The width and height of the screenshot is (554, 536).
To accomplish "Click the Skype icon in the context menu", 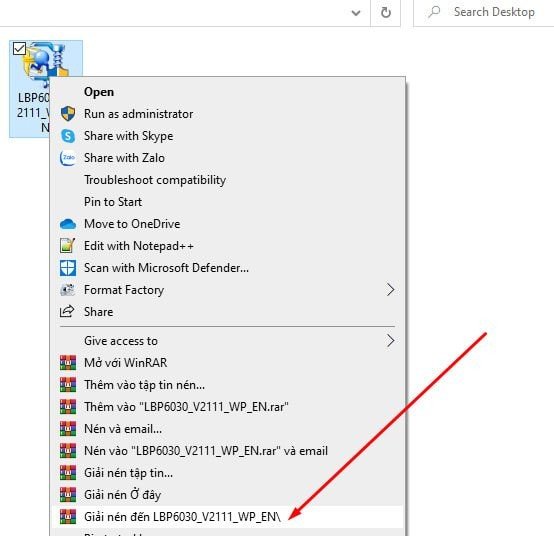I will tap(68, 136).
